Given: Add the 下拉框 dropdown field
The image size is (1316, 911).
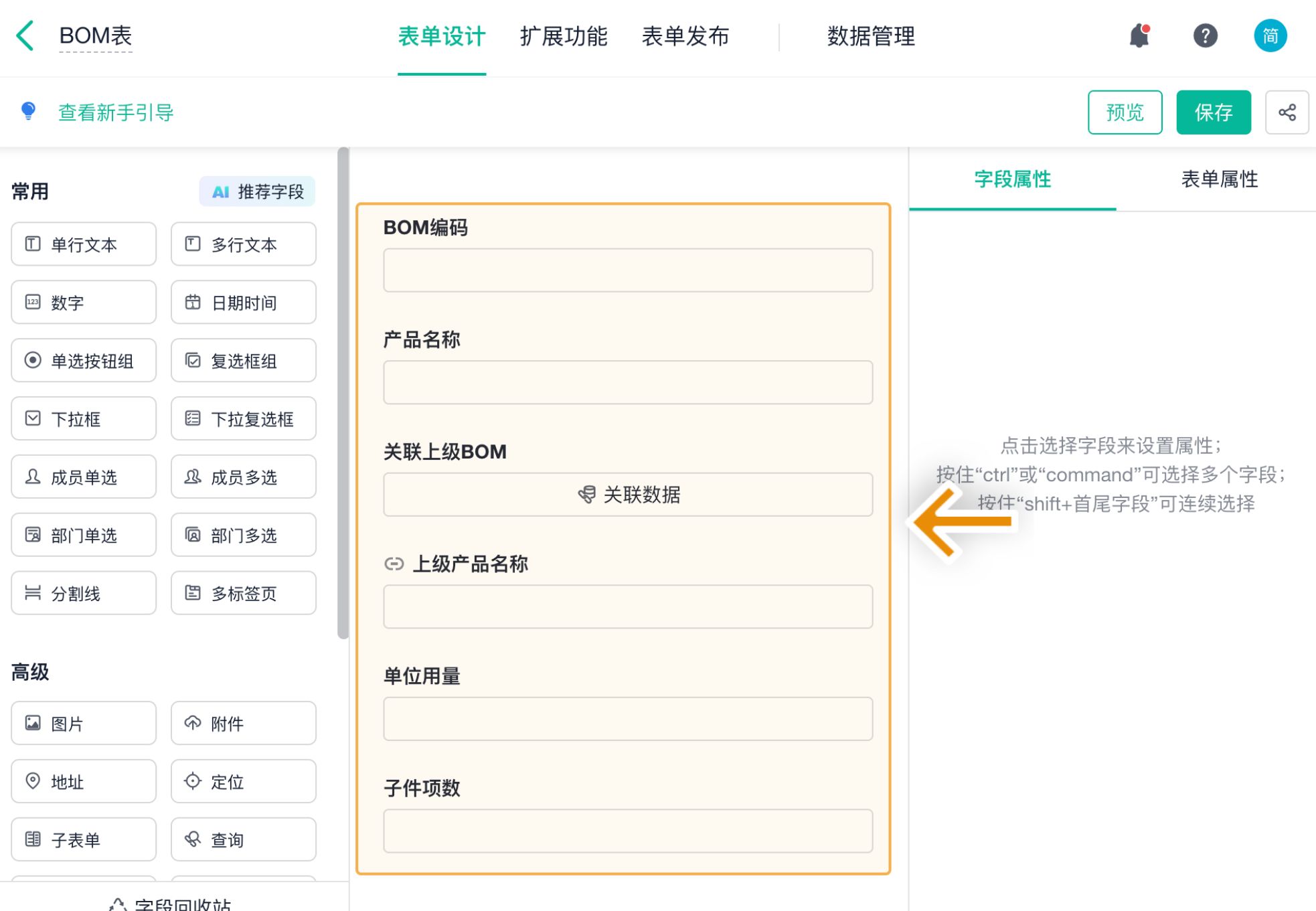Looking at the screenshot, I should click(84, 419).
